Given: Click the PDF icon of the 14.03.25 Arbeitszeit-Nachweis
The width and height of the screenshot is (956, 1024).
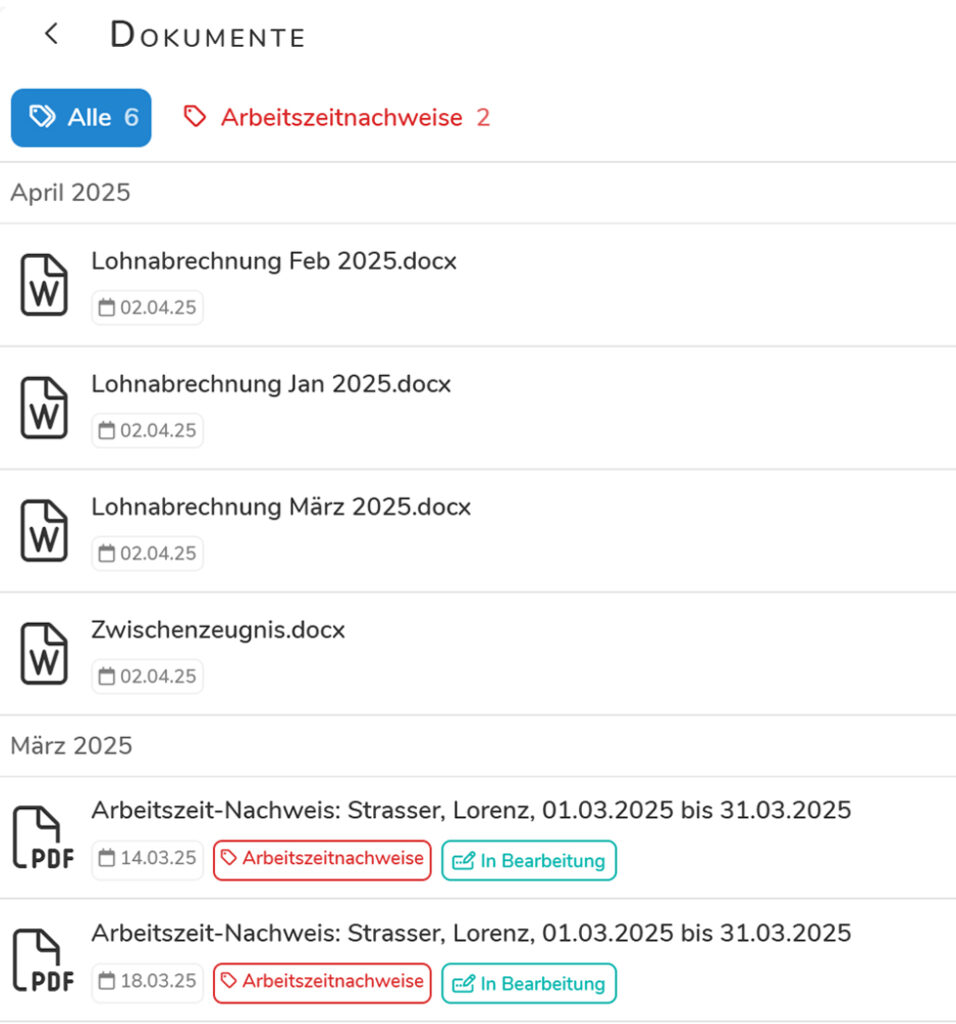Looking at the screenshot, I should tap(44, 838).
